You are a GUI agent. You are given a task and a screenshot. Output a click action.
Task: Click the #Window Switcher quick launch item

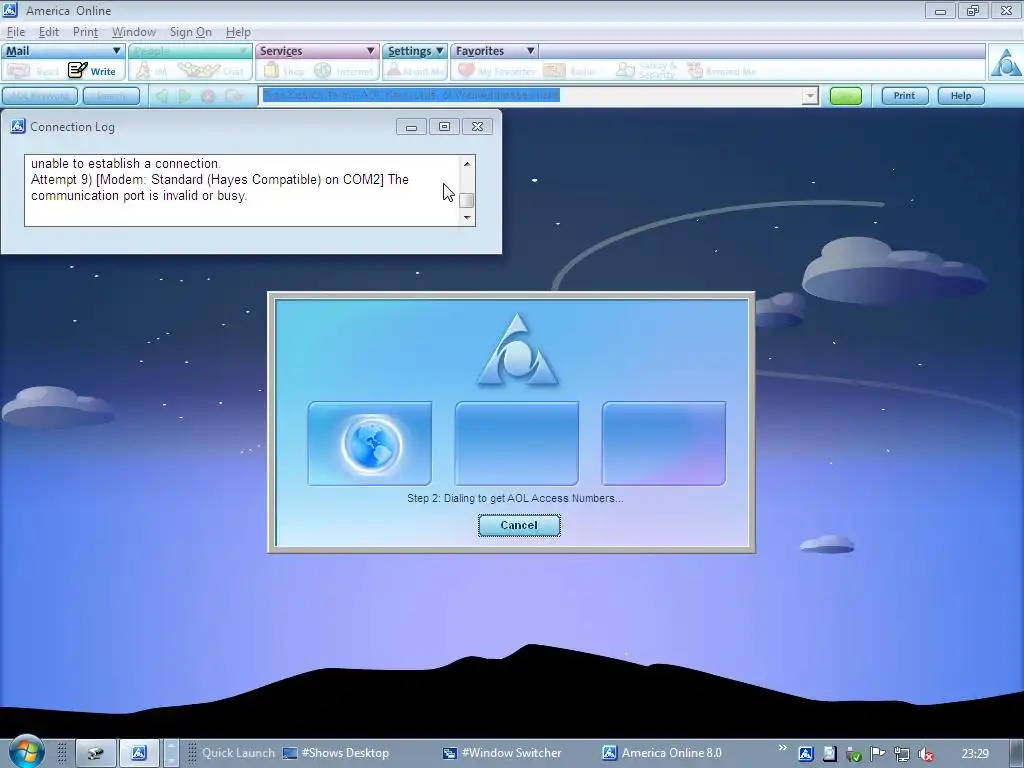coord(502,753)
